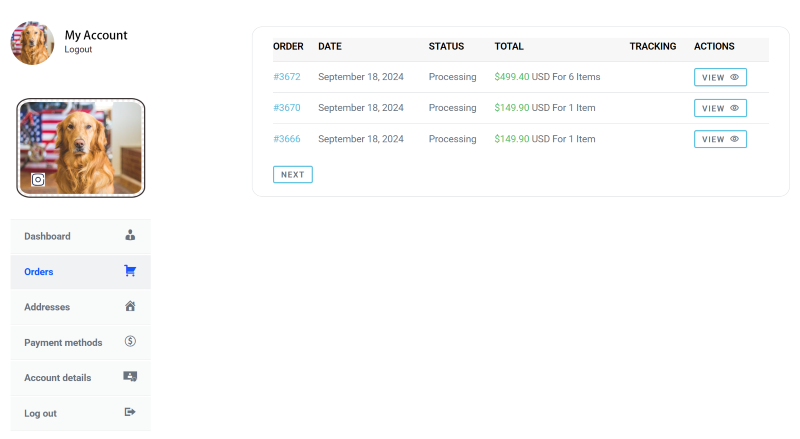800x439 pixels.
Task: Click the large profile dog photo
Action: point(81,148)
